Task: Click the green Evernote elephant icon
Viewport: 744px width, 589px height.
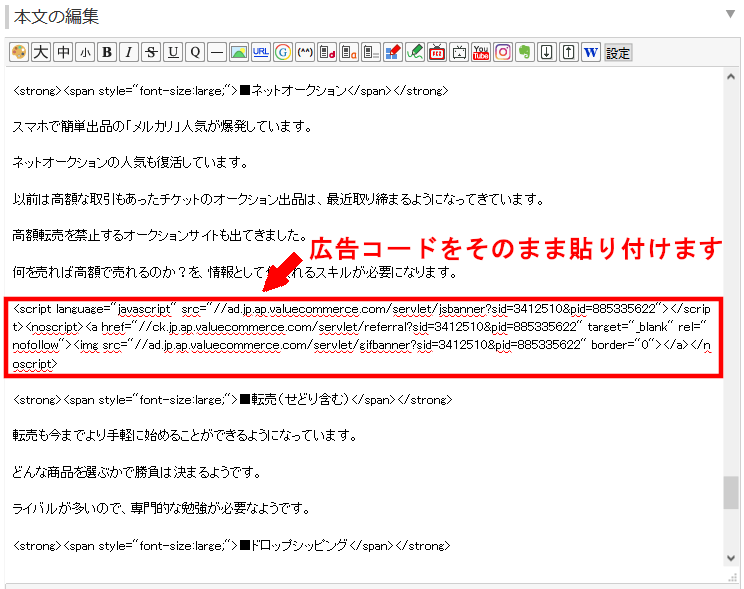Action: click(x=524, y=52)
